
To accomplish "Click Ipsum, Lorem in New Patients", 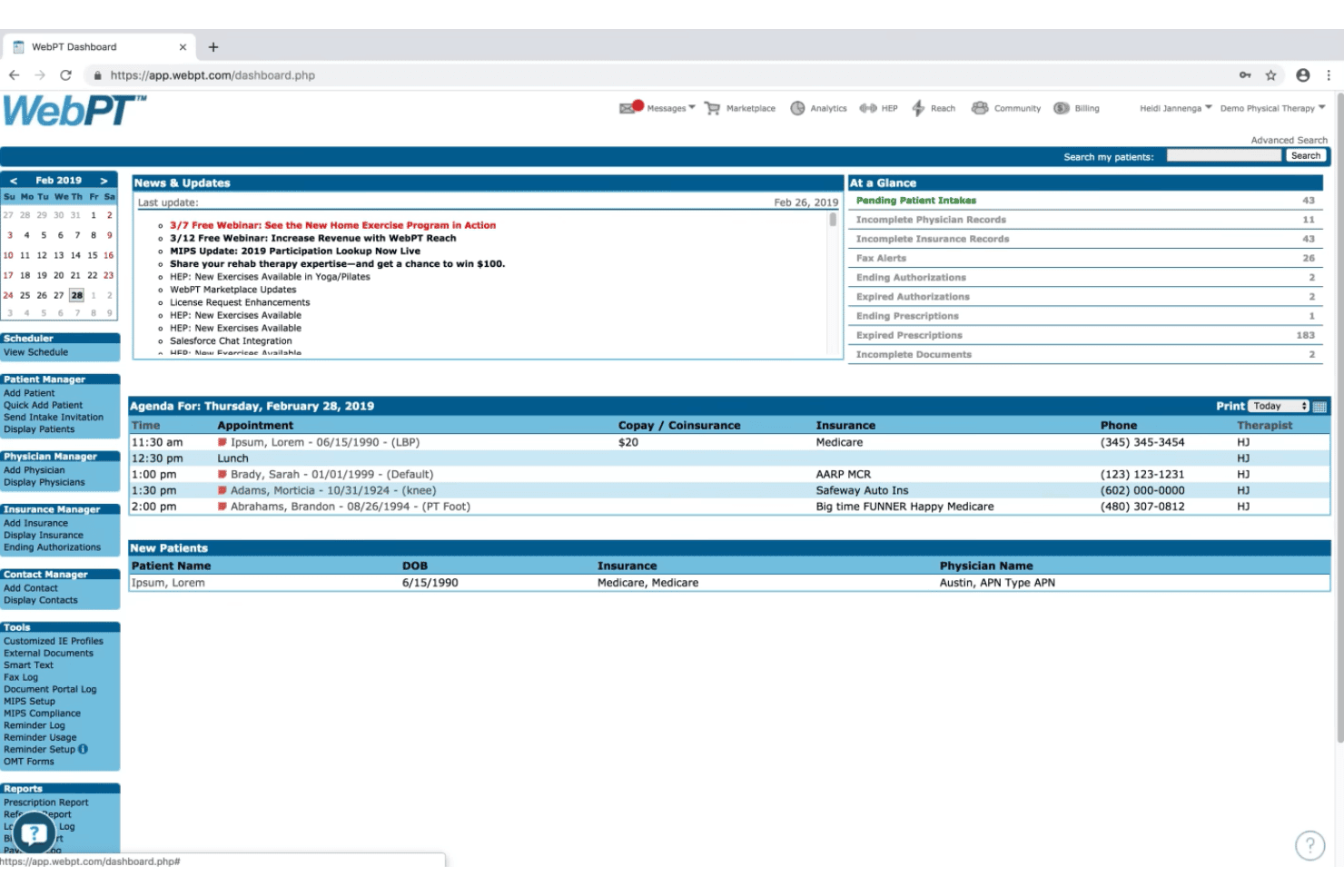I will pyautogui.click(x=168, y=583).
